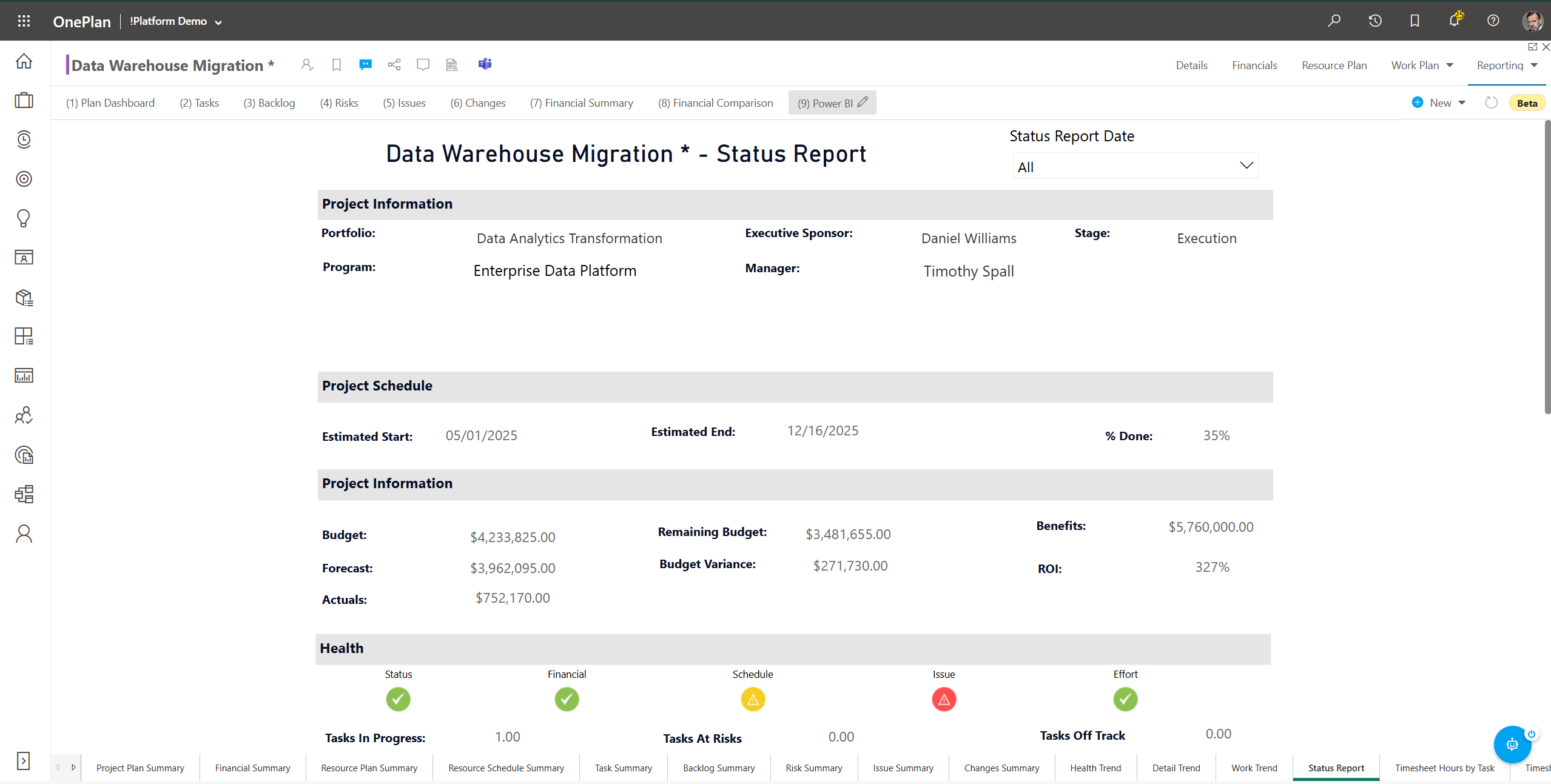1551x784 pixels.
Task: Open the lightbulb ideas sidebar icon
Action: click(24, 218)
